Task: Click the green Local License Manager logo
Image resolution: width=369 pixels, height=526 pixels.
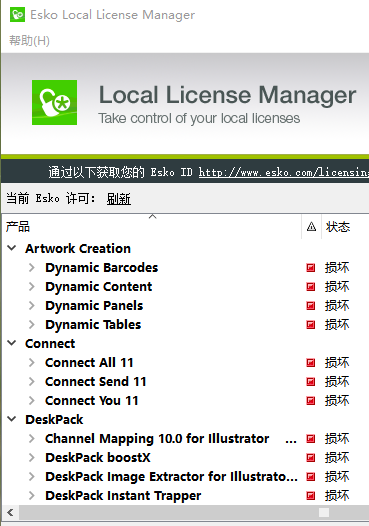Action: (x=54, y=102)
